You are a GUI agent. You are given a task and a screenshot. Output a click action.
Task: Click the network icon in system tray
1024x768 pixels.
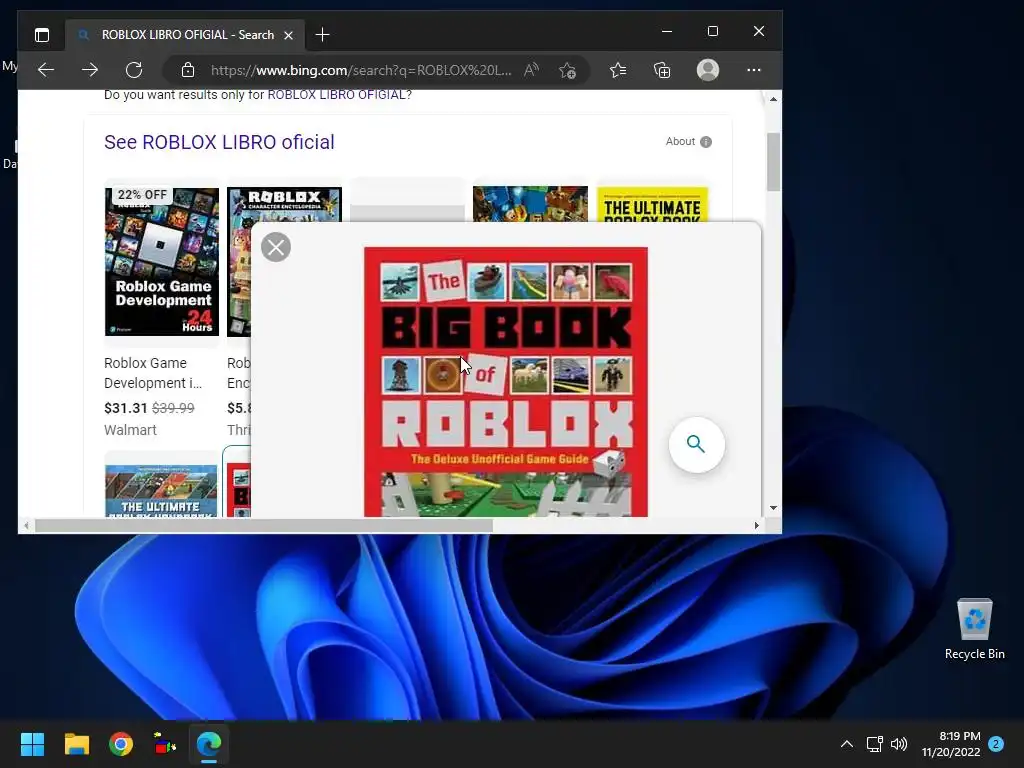click(874, 744)
